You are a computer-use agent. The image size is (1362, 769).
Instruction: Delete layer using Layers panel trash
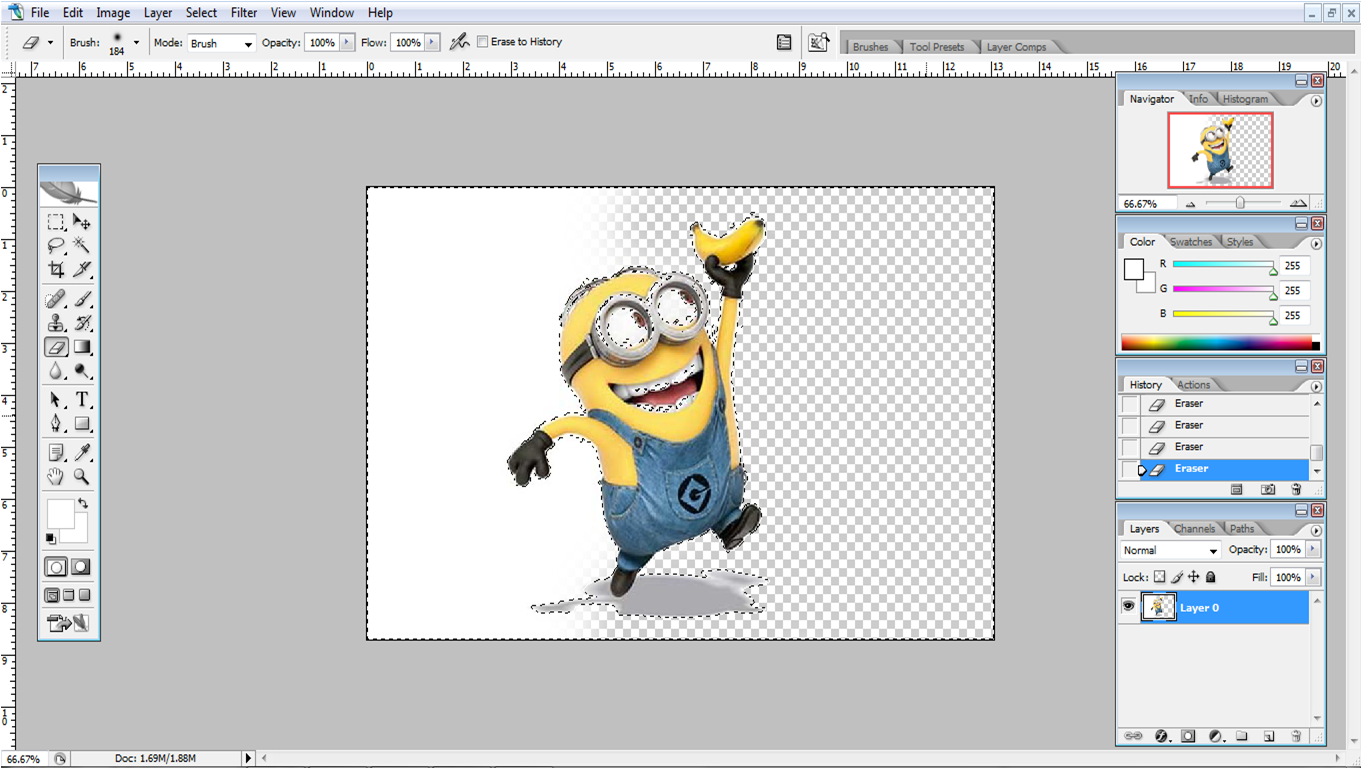coord(1296,736)
